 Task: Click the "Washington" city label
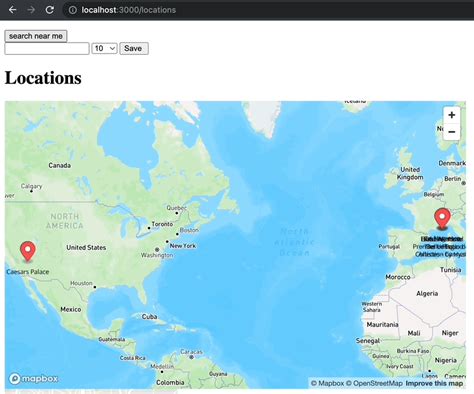[x=157, y=255]
